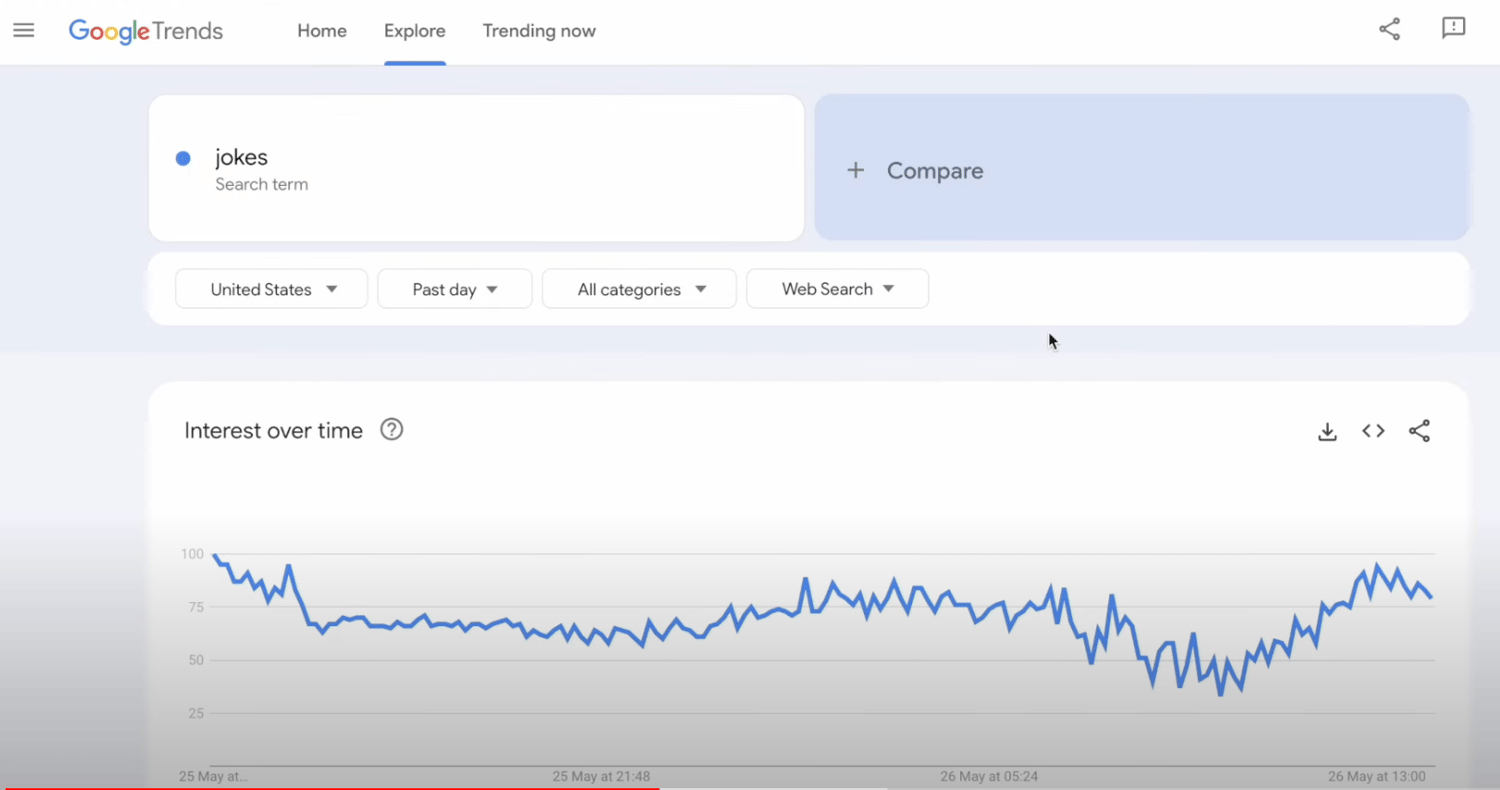This screenshot has height=790, width=1500.
Task: Open the Trending now section
Action: (539, 31)
